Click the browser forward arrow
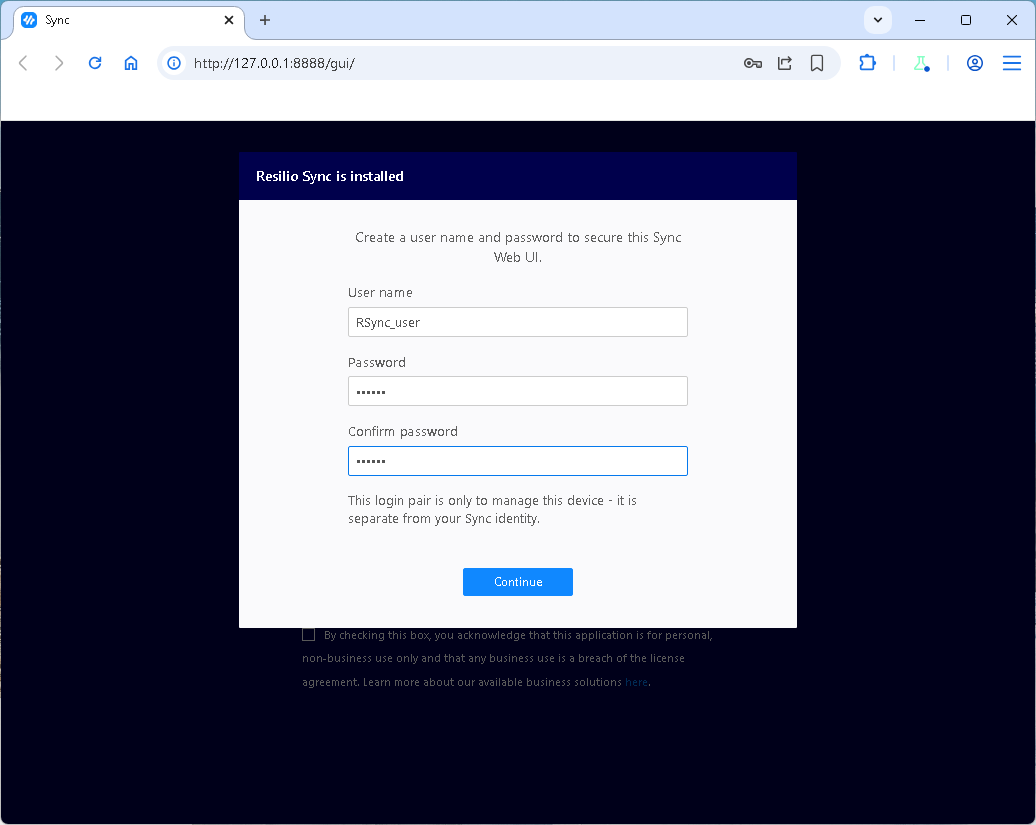Screen dimensions: 1036x825 click(59, 63)
